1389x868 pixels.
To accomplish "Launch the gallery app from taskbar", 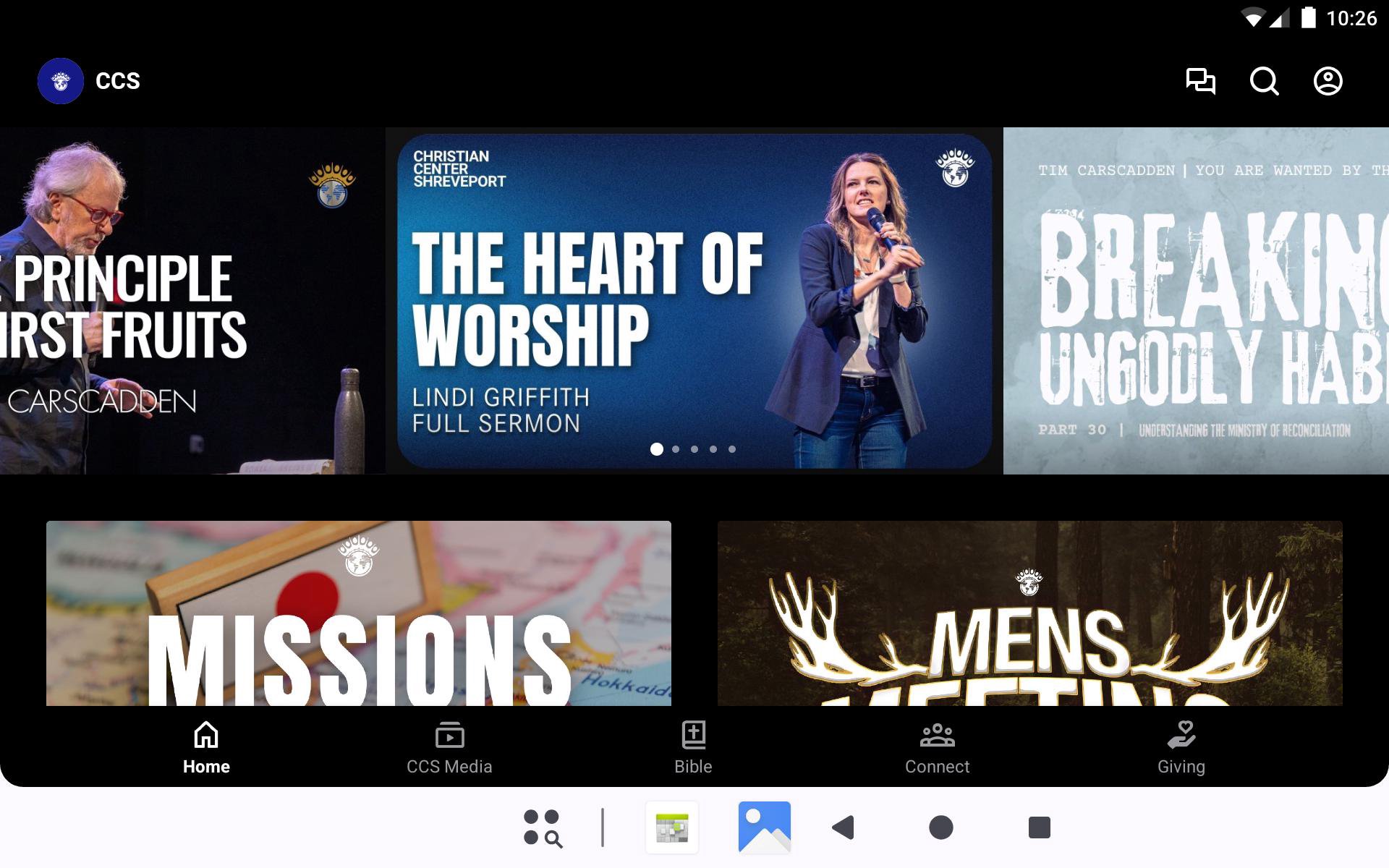I will (764, 827).
